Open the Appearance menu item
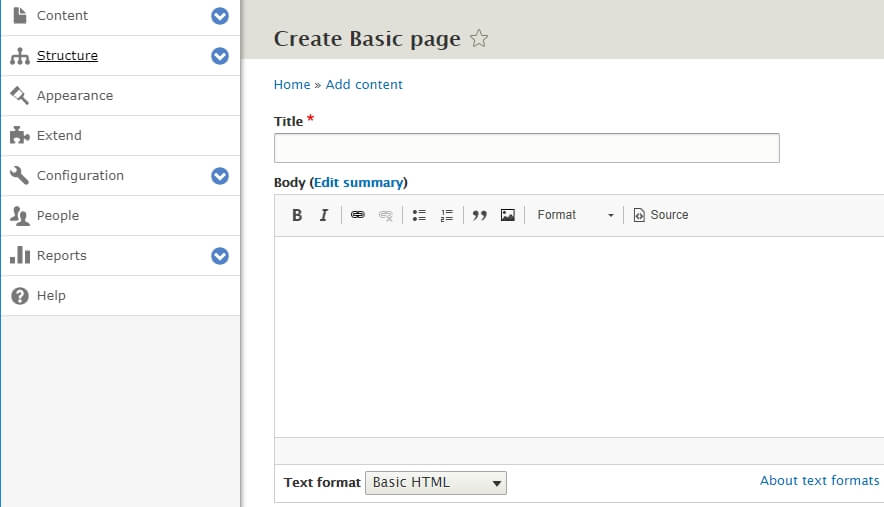884x507 pixels. coord(75,96)
